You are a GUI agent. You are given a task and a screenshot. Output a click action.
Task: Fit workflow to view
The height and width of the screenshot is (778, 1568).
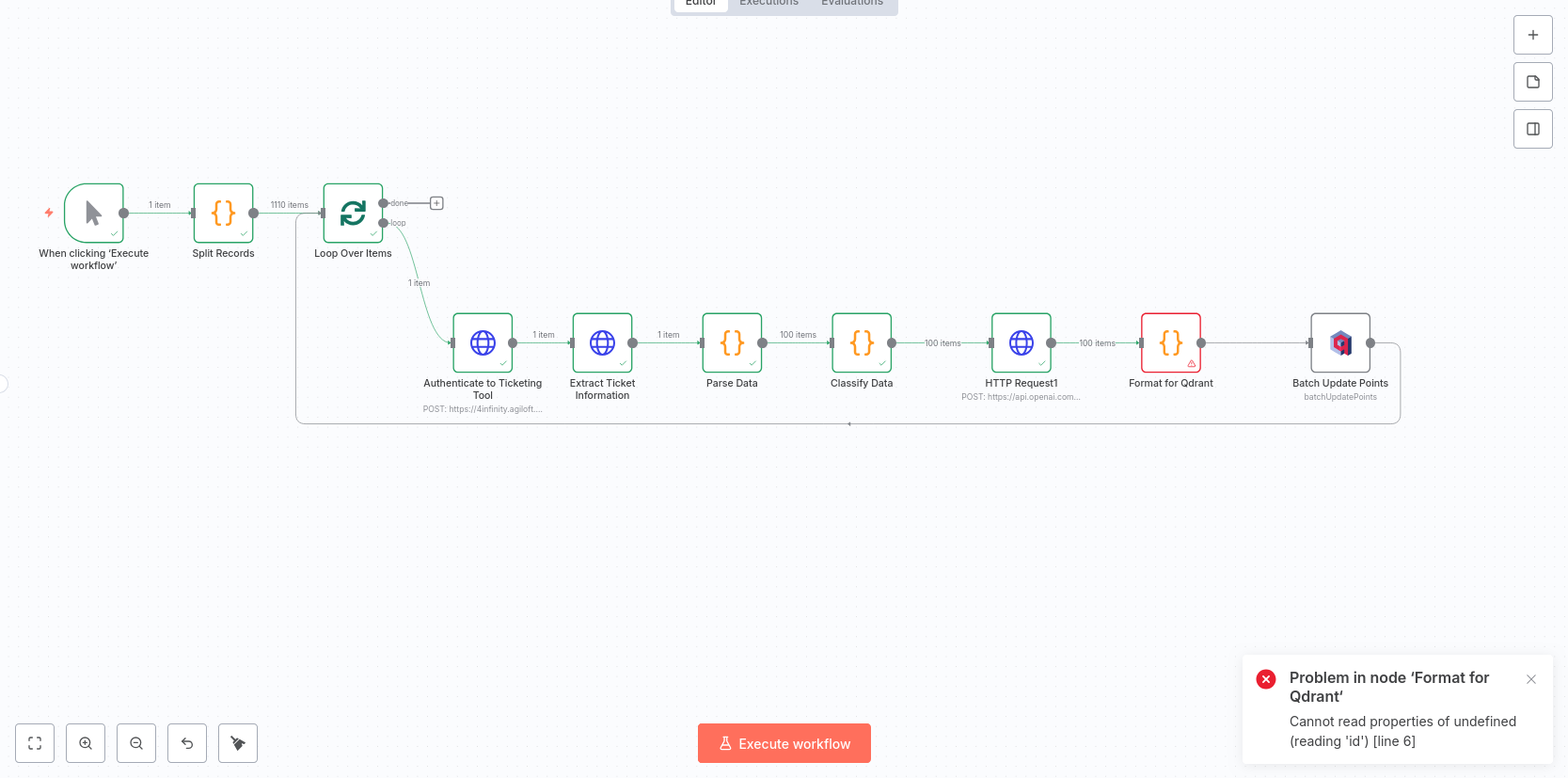point(35,743)
